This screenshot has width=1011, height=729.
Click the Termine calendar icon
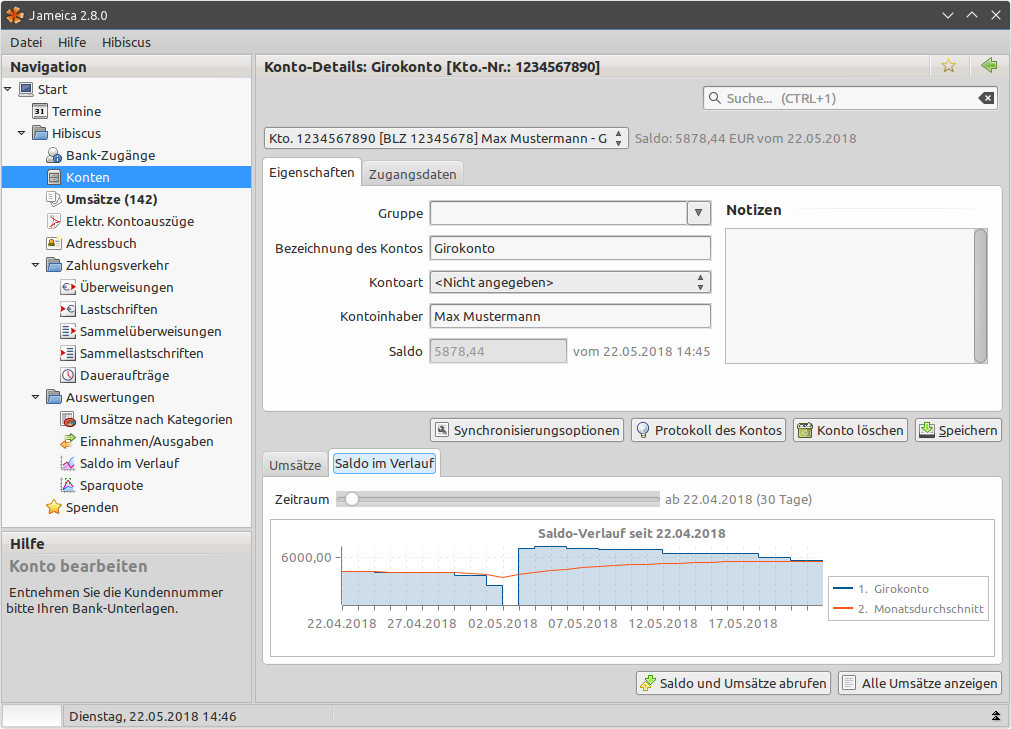(39, 111)
